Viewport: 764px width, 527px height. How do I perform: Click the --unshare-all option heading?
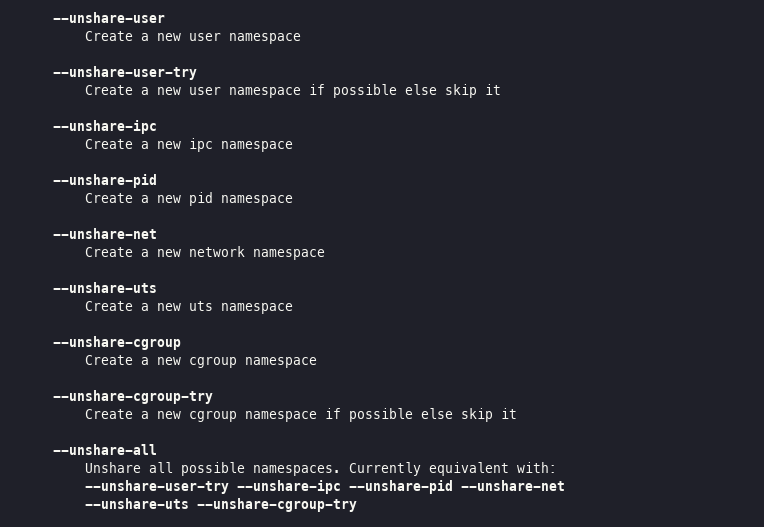[105, 451]
